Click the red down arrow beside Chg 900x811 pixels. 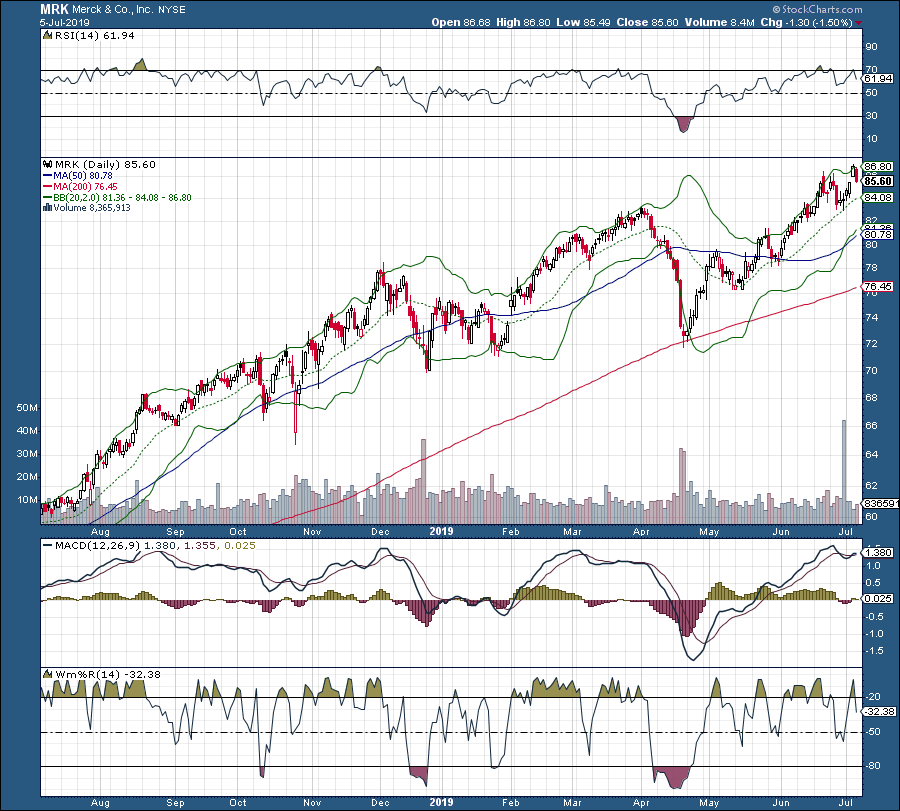pyautogui.click(x=859, y=23)
